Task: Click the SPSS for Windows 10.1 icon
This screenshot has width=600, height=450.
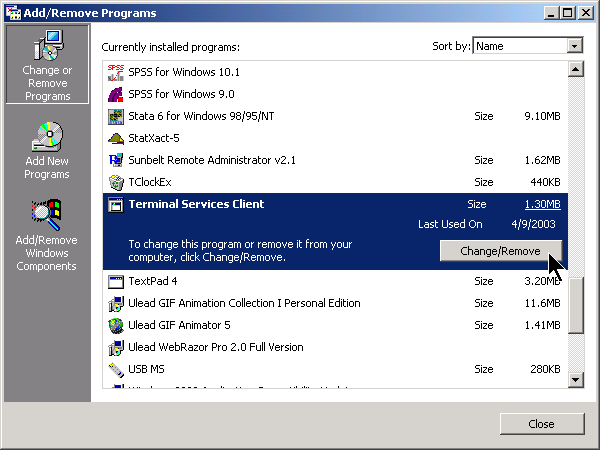Action: click(115, 72)
